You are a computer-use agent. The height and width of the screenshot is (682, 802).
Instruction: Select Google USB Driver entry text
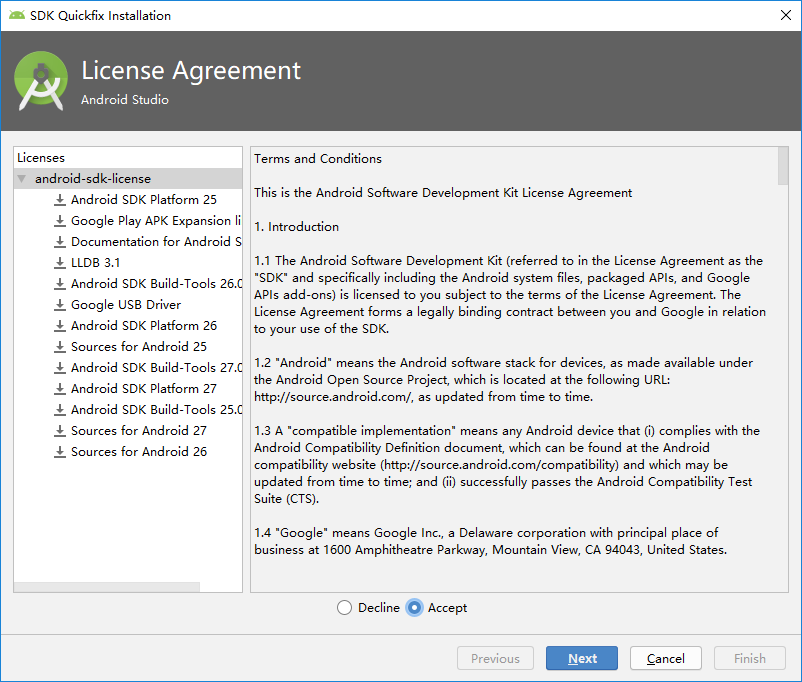[x=126, y=304]
